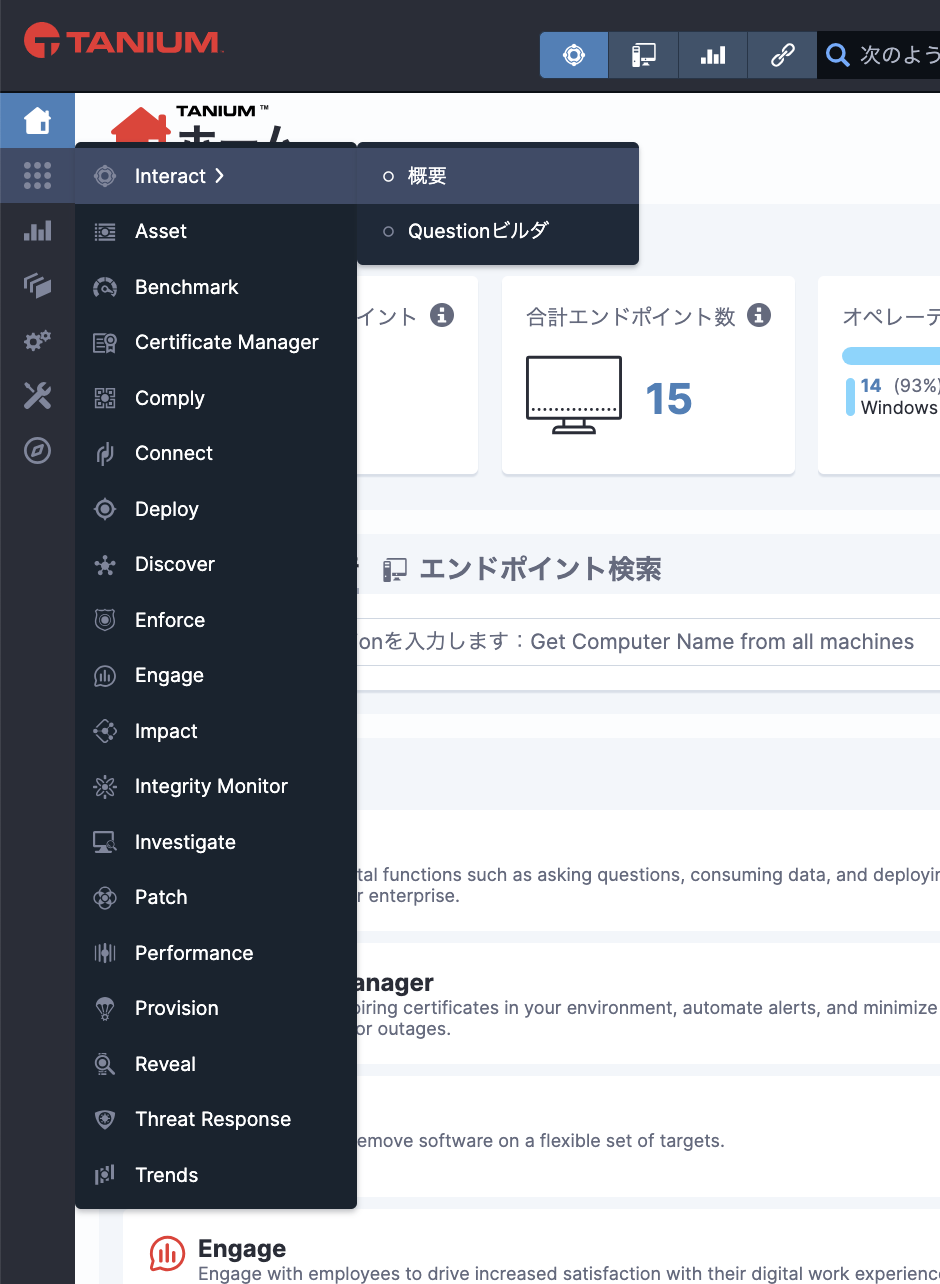Go to Home via the sidebar house icon
The width and height of the screenshot is (940, 1284).
click(x=37, y=121)
